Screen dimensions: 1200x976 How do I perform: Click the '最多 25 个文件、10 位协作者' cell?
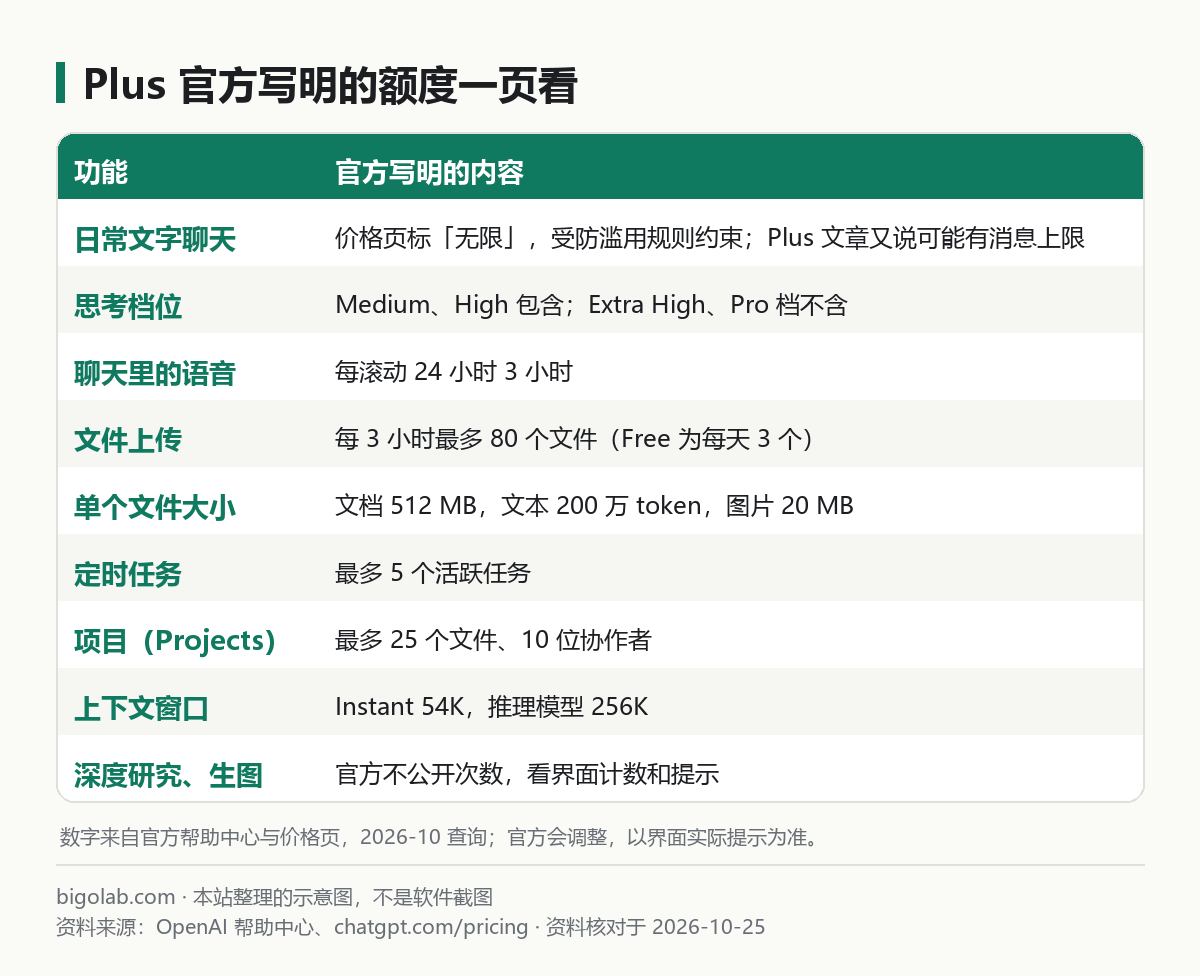pyautogui.click(x=493, y=640)
